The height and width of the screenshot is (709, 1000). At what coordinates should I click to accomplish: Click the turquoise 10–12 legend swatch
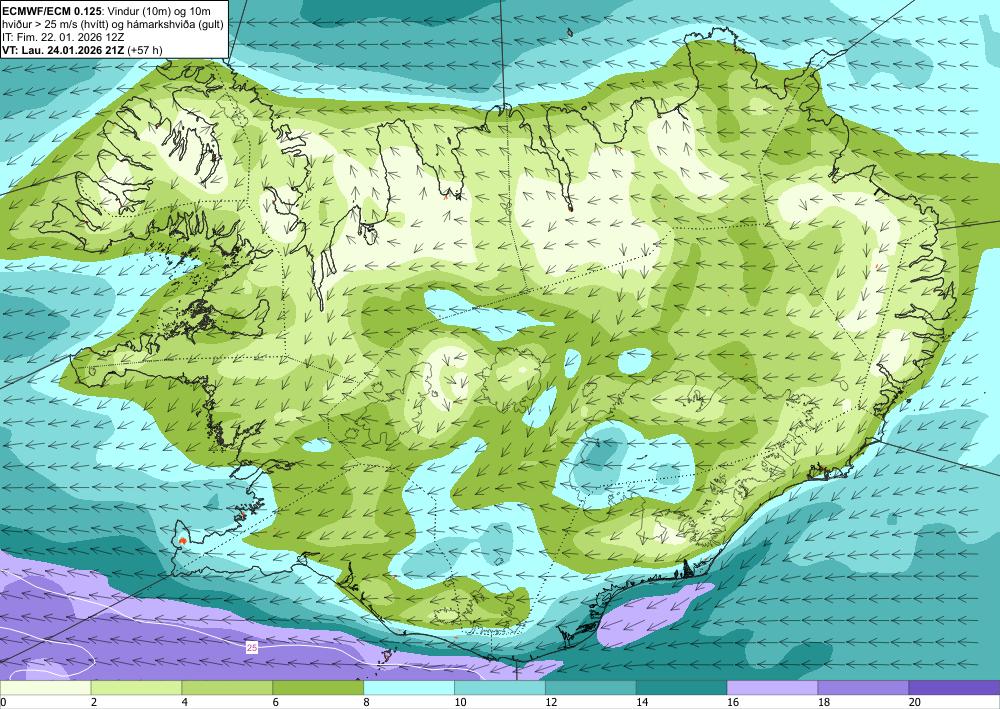coord(500,687)
